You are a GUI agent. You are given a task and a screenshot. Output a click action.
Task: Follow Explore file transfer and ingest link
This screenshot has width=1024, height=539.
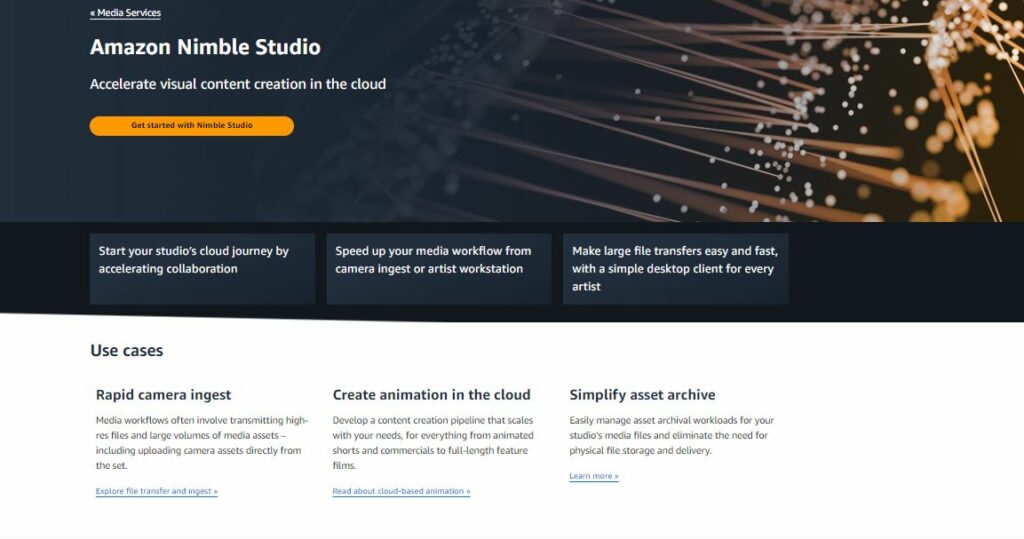[157, 491]
